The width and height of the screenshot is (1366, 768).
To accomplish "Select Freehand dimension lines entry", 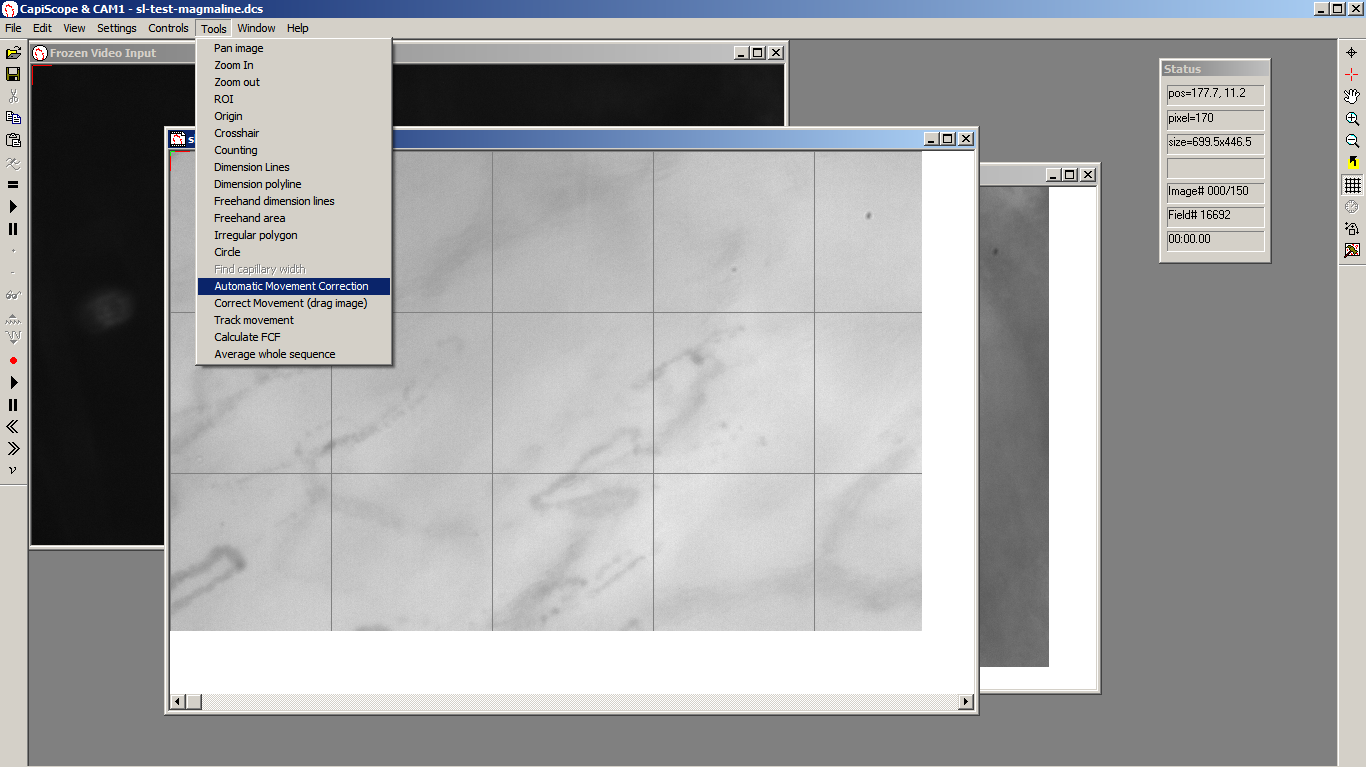I will click(x=293, y=201).
